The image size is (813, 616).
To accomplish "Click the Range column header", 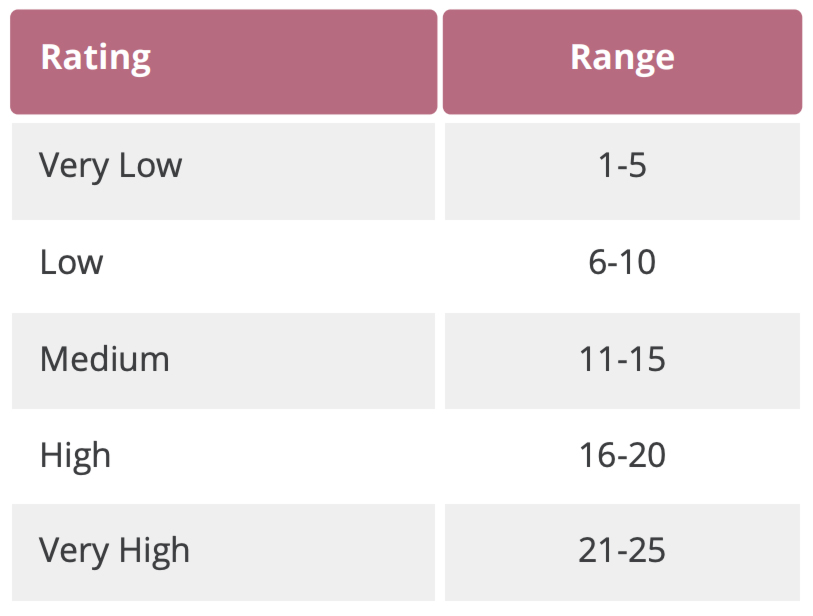I will tap(622, 62).
